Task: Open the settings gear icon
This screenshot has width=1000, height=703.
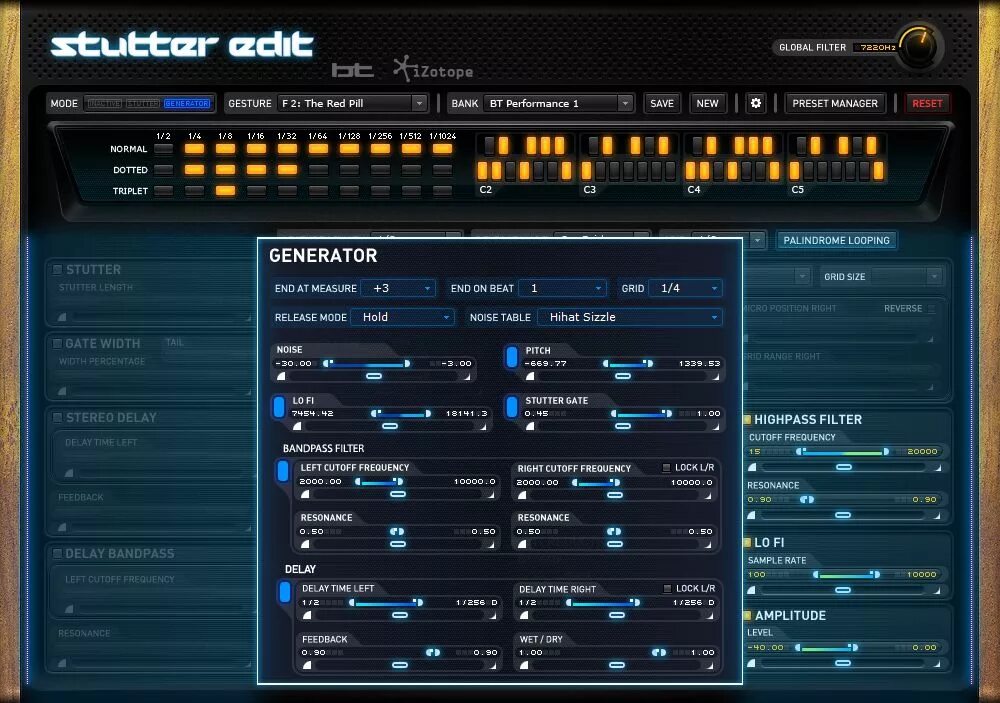Action: (756, 103)
